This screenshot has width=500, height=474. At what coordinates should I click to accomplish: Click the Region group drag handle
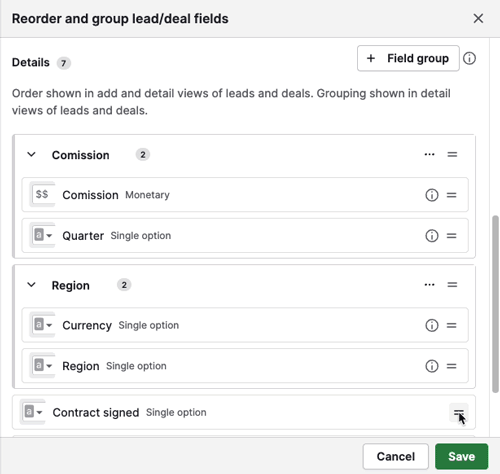452,285
